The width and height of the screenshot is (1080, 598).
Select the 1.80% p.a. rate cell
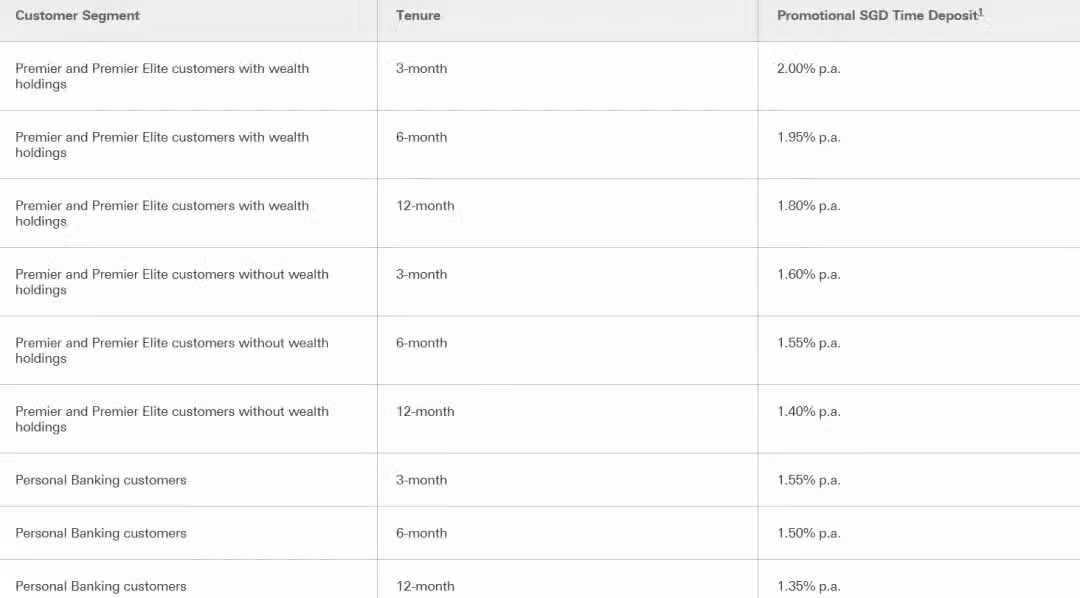click(809, 205)
